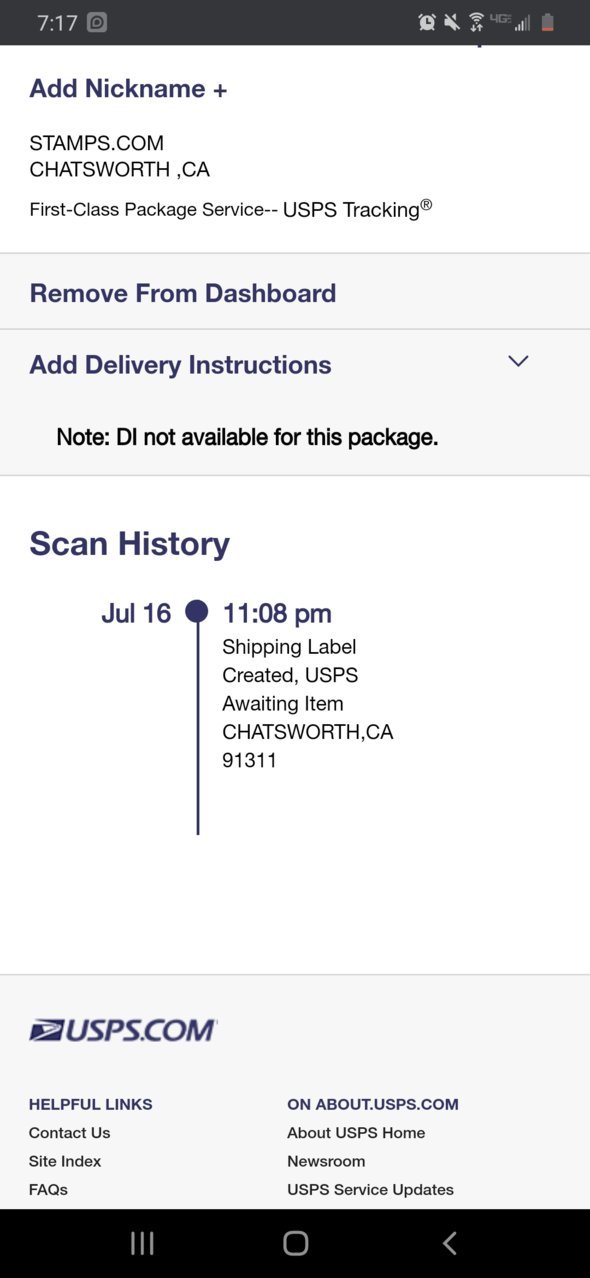Add a nickname with the plus link
The width and height of the screenshot is (590, 1278).
128,88
